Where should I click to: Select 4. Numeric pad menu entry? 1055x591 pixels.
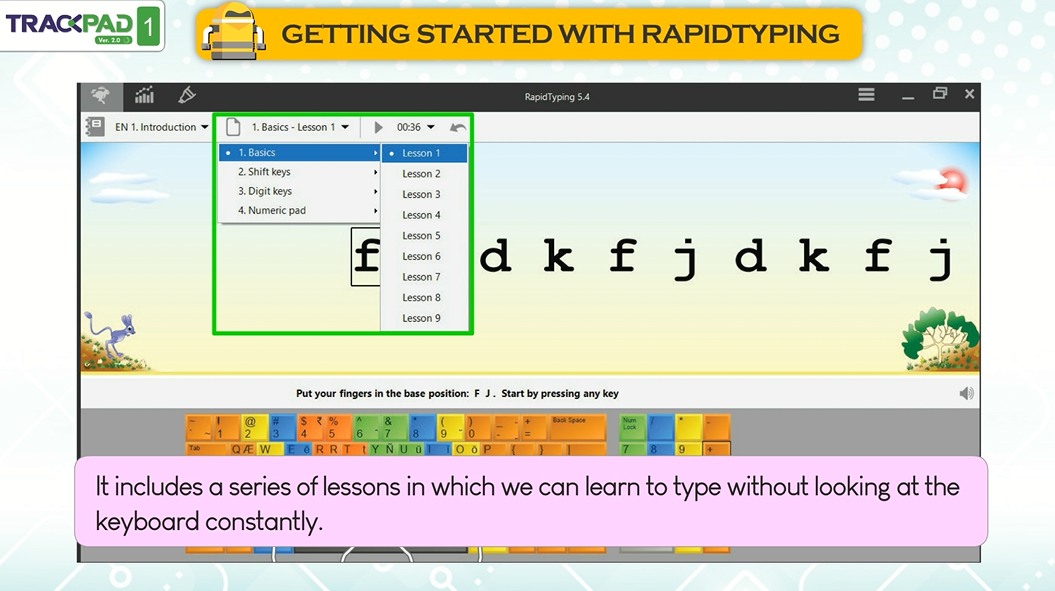pos(299,210)
